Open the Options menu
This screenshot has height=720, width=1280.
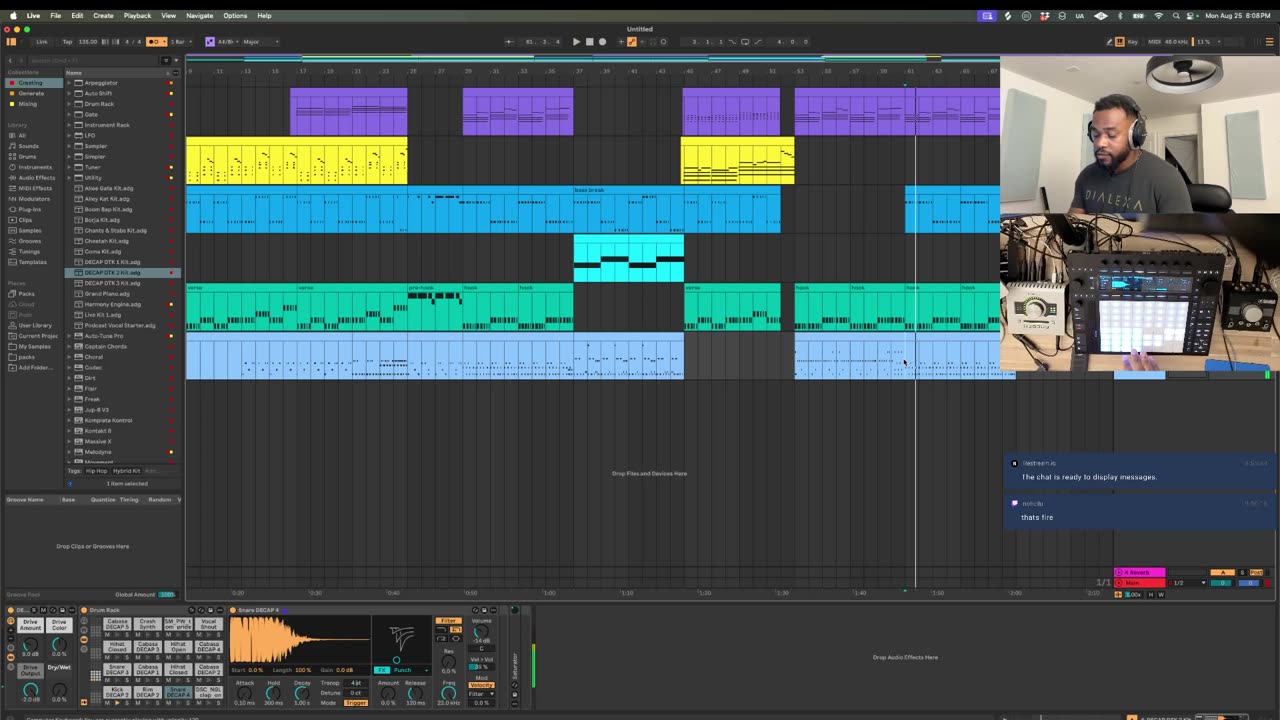click(x=235, y=16)
